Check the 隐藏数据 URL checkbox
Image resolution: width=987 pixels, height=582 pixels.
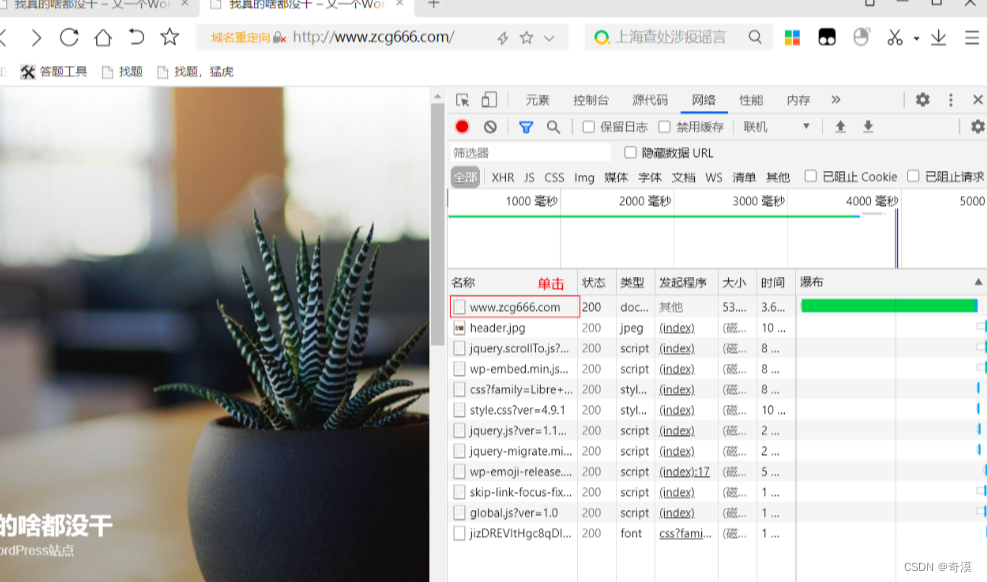tap(630, 152)
